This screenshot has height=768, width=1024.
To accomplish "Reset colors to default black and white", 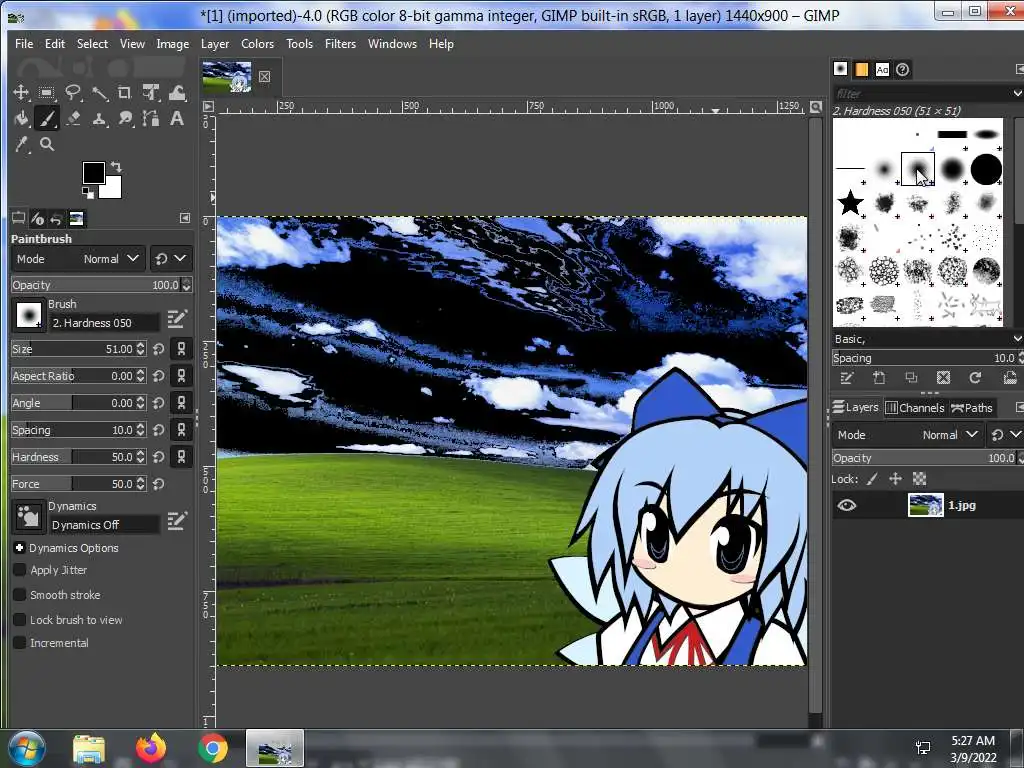I will (x=88, y=192).
